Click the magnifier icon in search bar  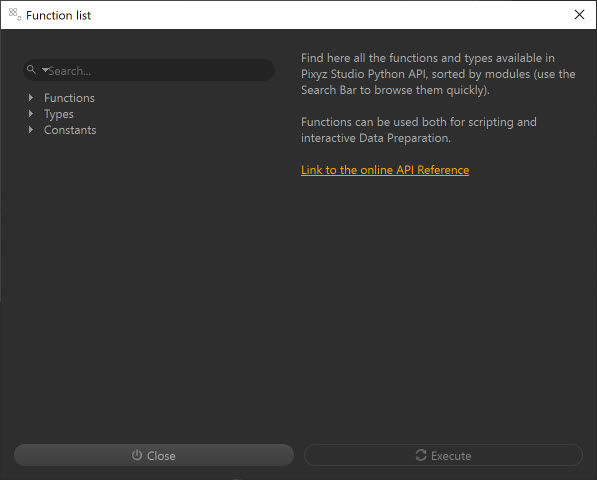pos(31,70)
